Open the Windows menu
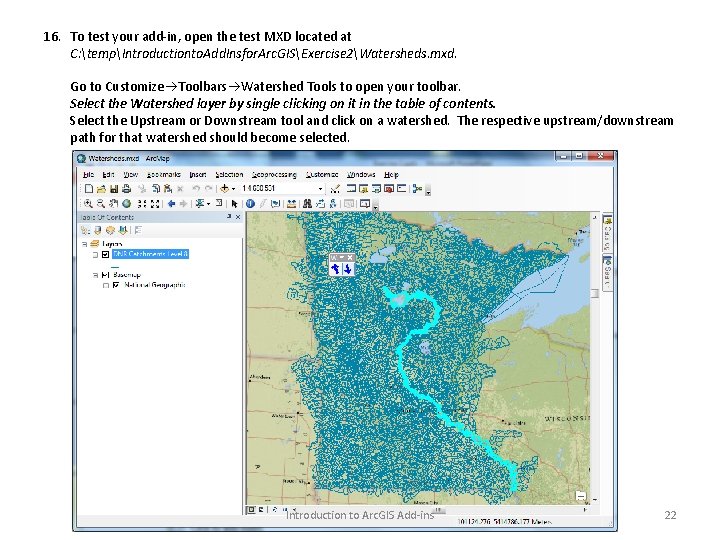 [x=361, y=174]
